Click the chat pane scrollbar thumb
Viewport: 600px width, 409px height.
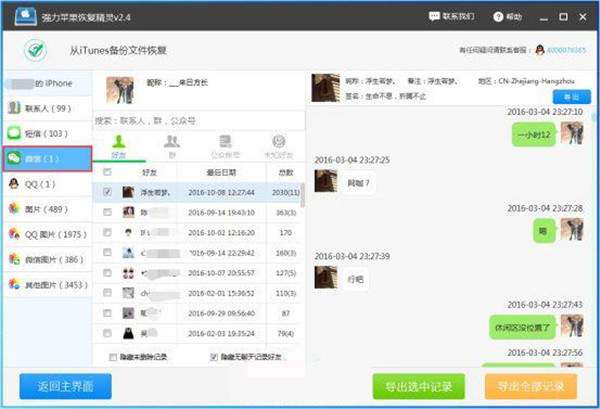(x=594, y=117)
